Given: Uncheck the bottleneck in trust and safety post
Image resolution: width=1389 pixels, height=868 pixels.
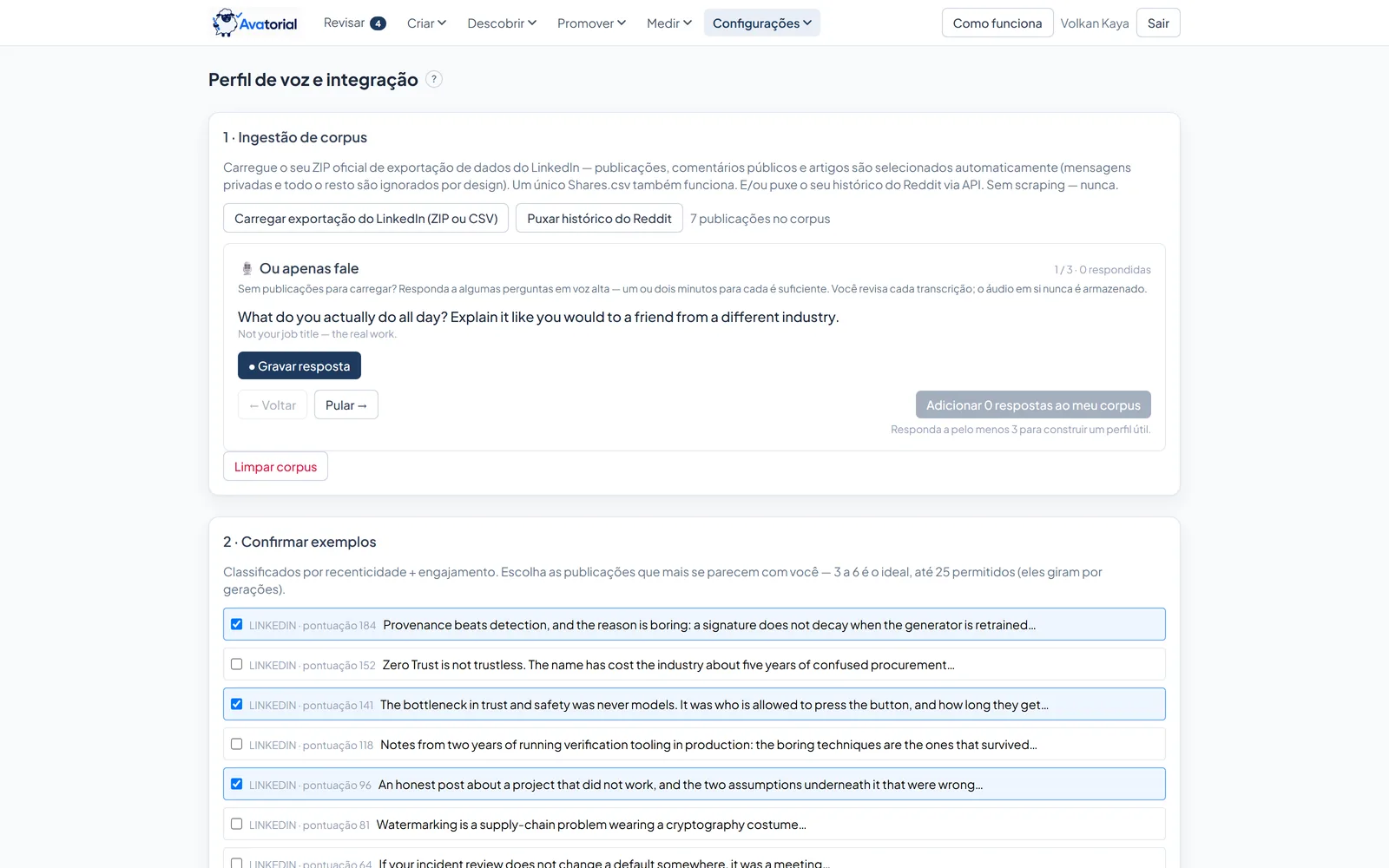Looking at the screenshot, I should coord(236,704).
